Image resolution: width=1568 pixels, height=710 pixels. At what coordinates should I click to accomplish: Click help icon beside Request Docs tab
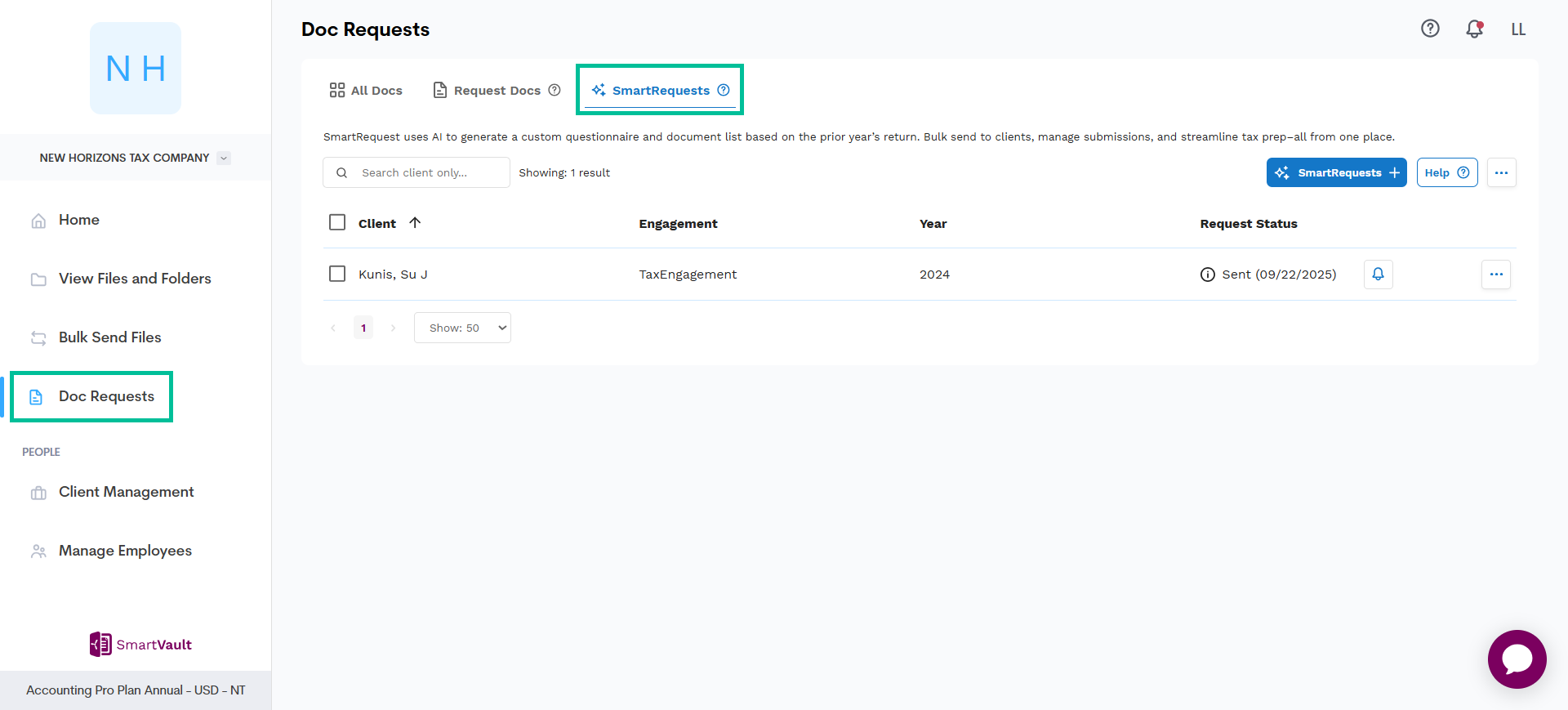pos(555,90)
